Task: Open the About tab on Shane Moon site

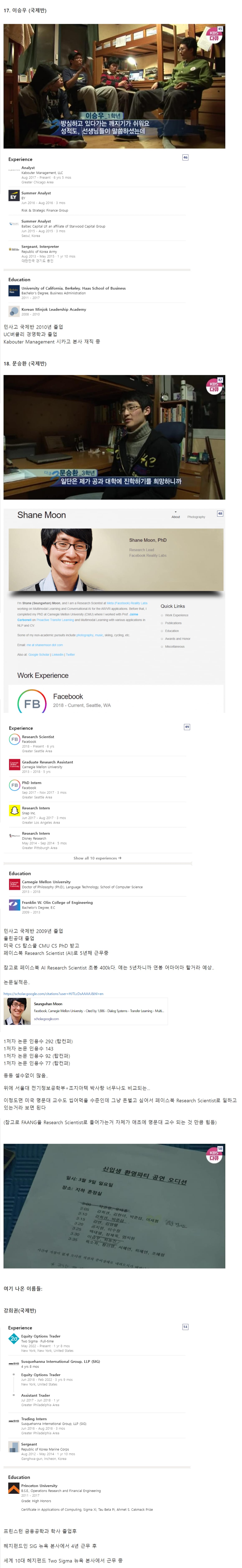Action: pos(176,517)
